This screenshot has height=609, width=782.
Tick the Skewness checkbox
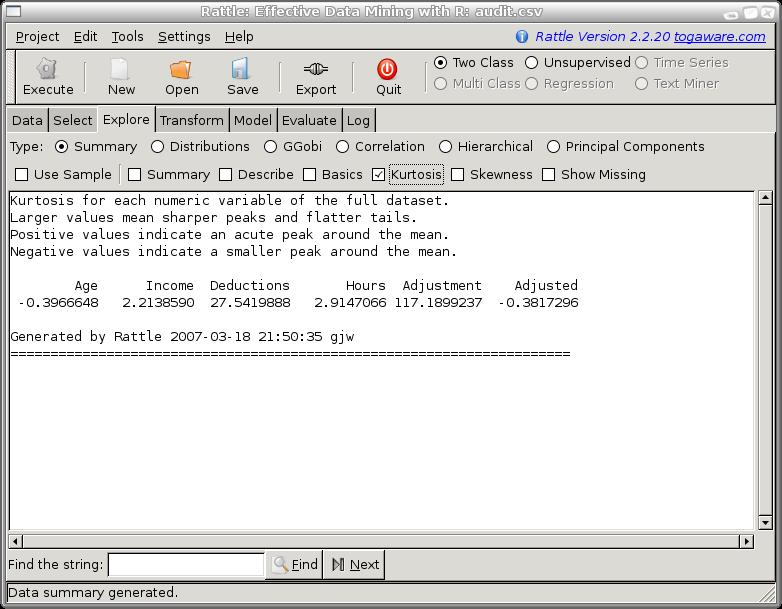pyautogui.click(x=457, y=175)
